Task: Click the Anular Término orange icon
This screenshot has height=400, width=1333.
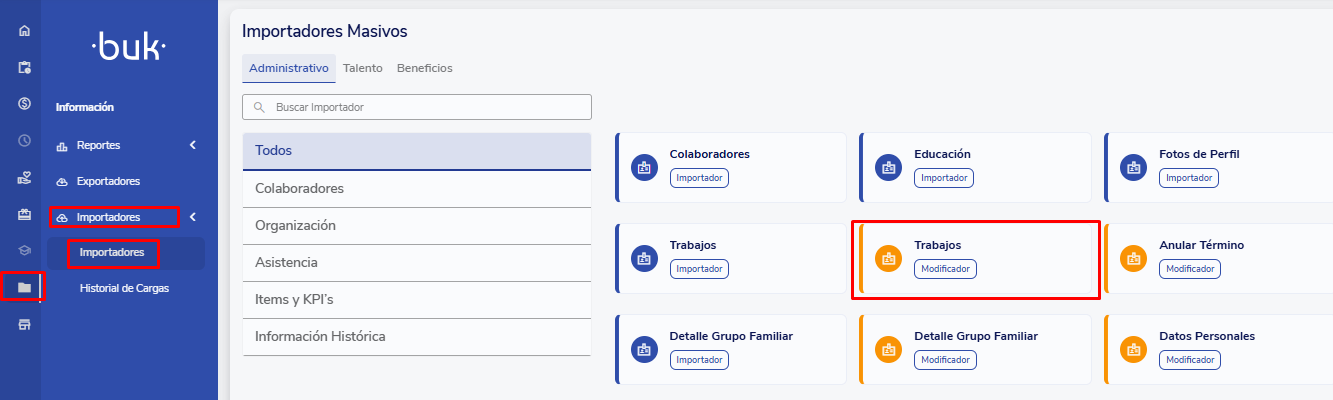Action: 1133,258
